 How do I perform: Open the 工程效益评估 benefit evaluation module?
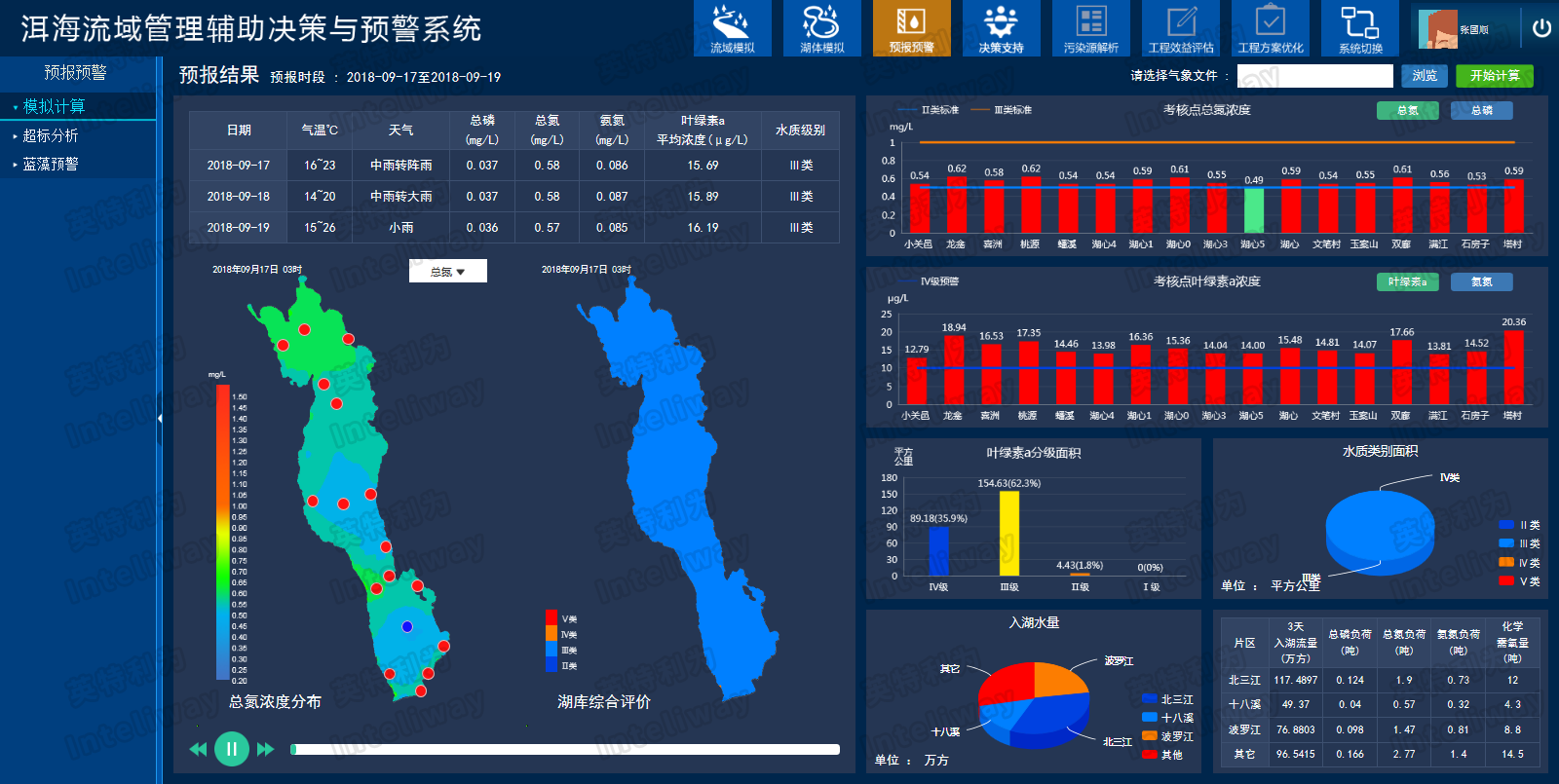tap(1180, 28)
